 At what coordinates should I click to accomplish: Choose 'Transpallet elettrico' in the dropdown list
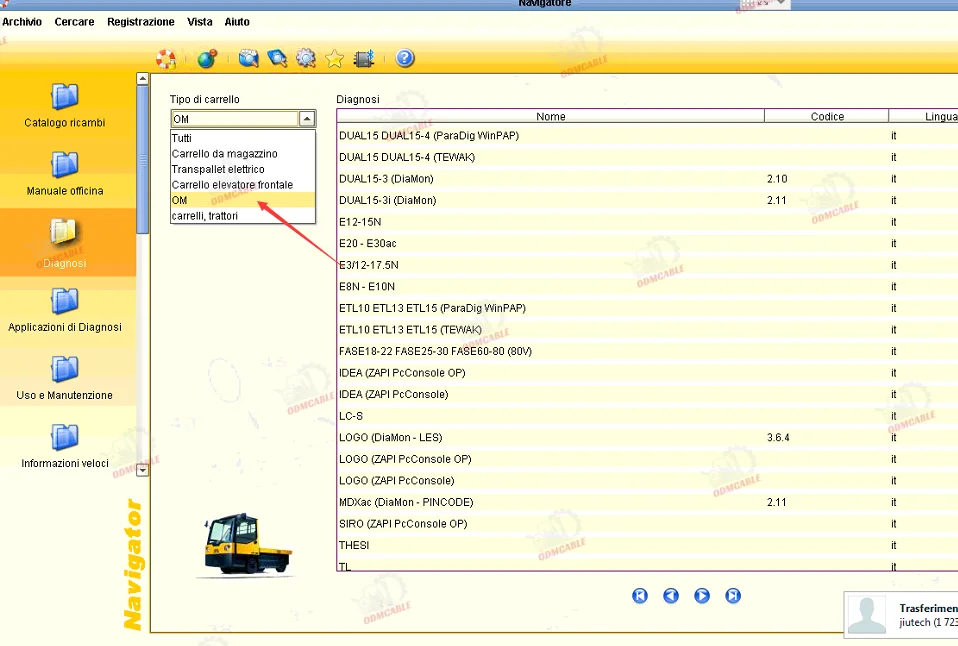pyautogui.click(x=218, y=170)
